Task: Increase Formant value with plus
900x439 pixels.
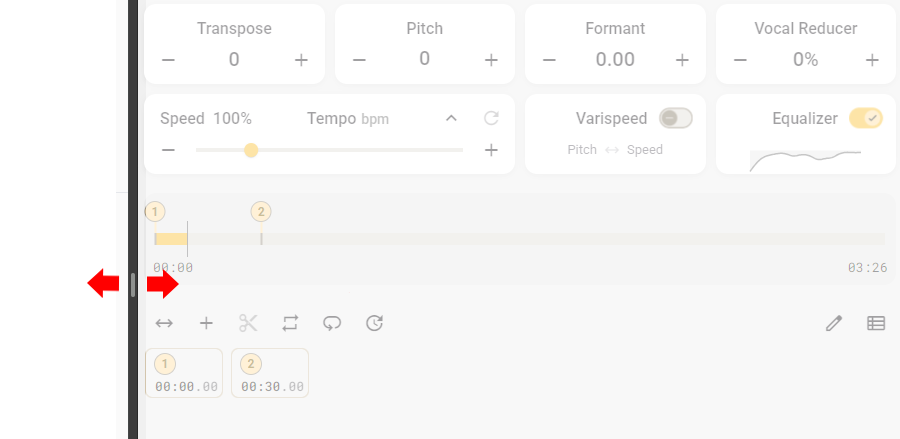Action: pos(682,60)
